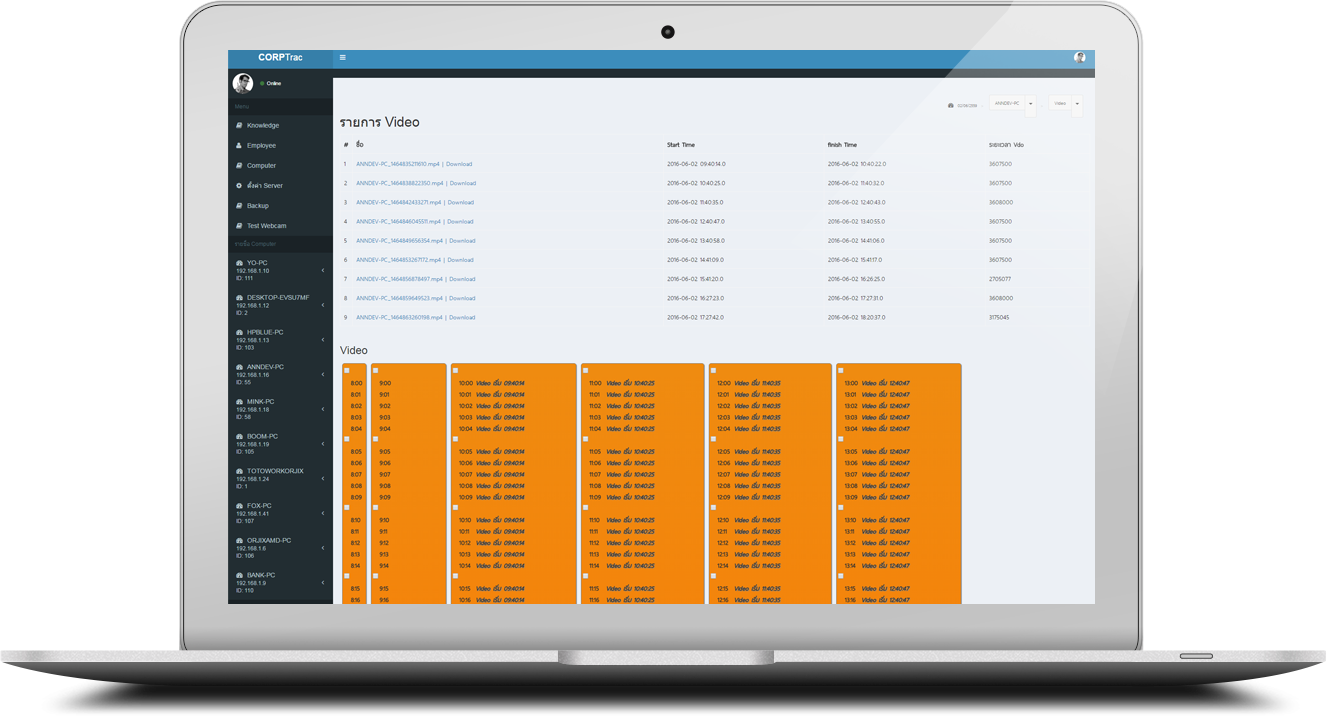1327x716 pixels.
Task: Download video ANNDEV-PC_1464863260198.mp4
Action: [462, 317]
